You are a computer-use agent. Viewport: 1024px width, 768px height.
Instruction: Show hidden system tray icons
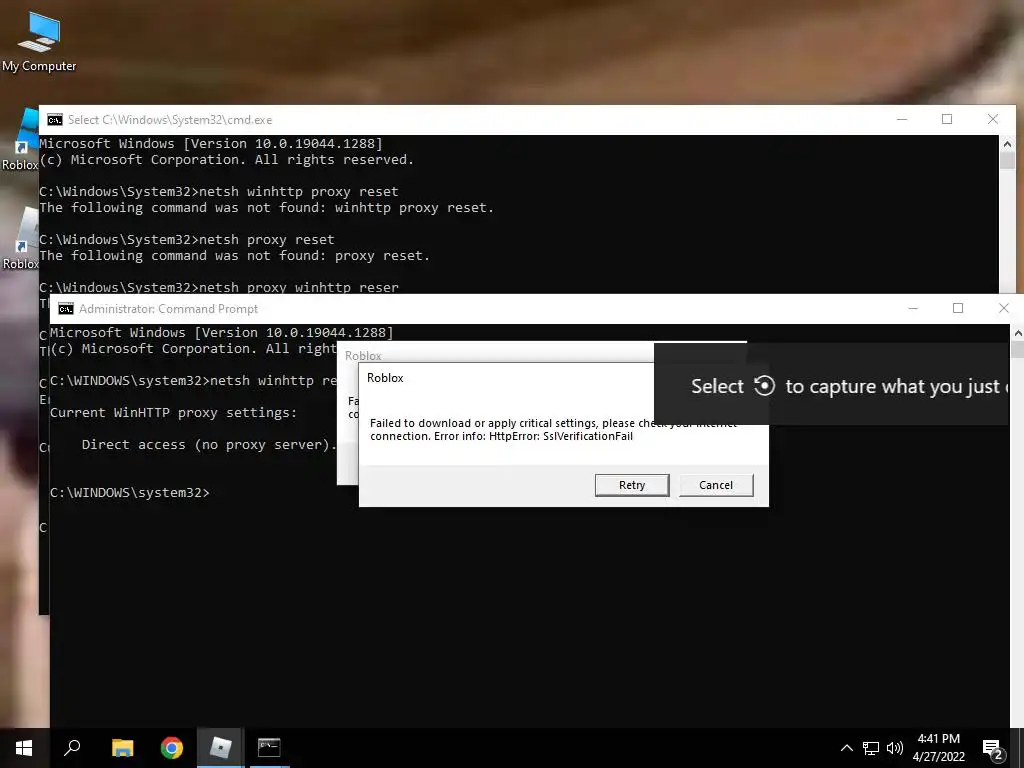[846, 748]
